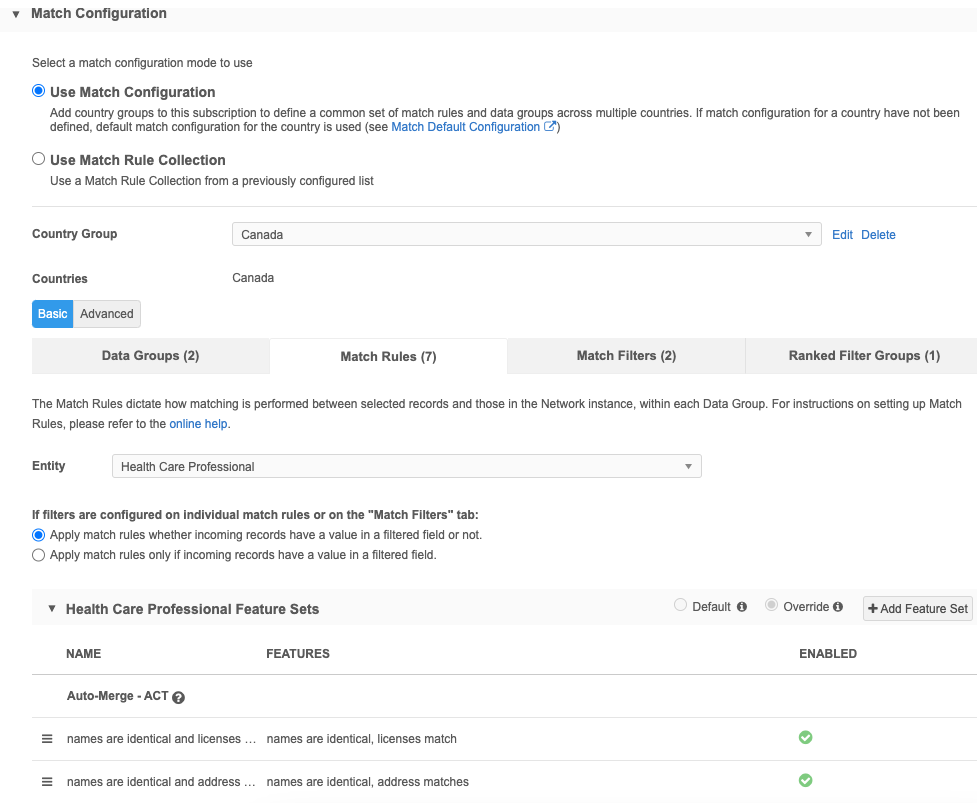The image size is (977, 803).
Task: Click drag handle for names and address rule
Action: coord(46,782)
